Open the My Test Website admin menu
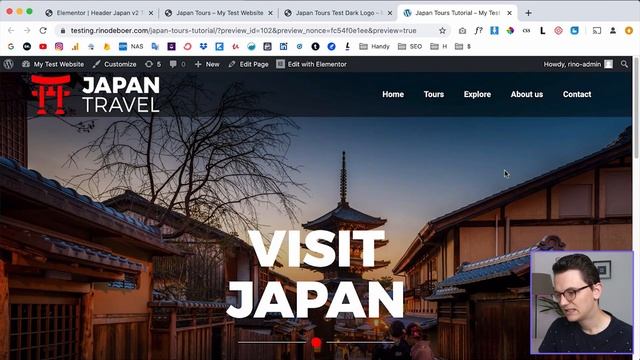 coord(53,64)
